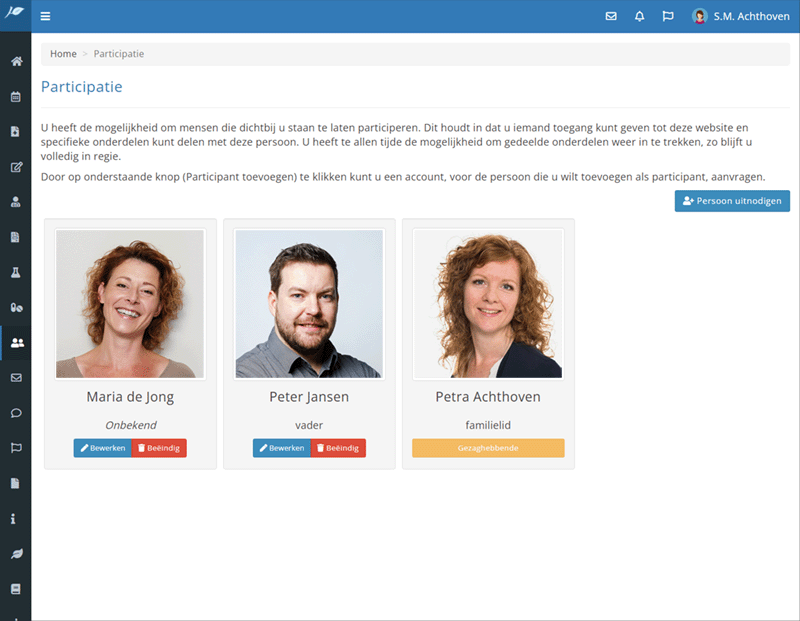Image resolution: width=800 pixels, height=621 pixels.
Task: Toggle the hamburger menu in top bar
Action: [45, 16]
